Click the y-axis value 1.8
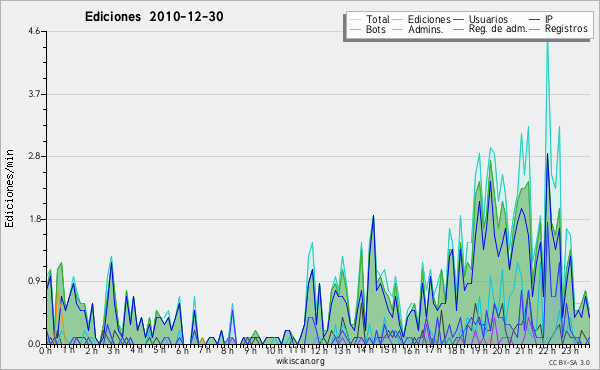Viewport: 600px width, 370px height. coord(34,219)
